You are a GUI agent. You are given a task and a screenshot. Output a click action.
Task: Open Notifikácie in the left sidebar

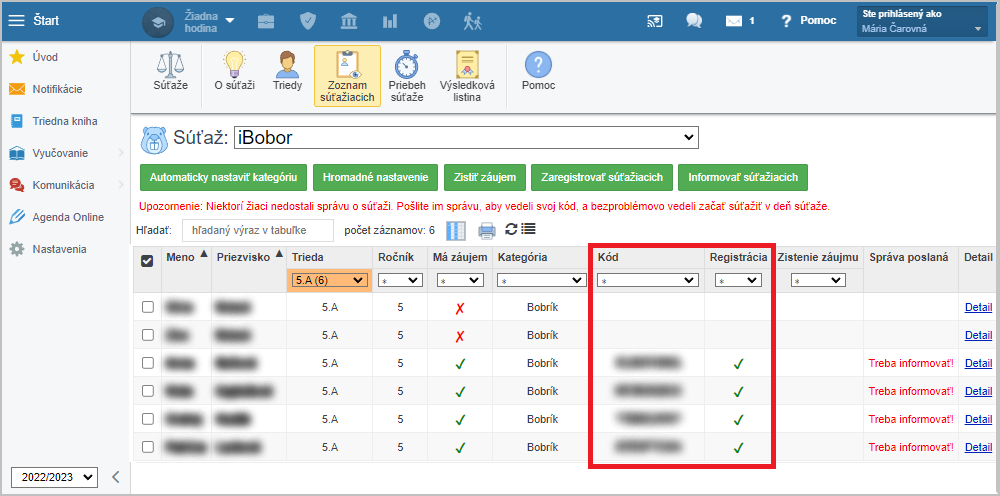pos(57,89)
